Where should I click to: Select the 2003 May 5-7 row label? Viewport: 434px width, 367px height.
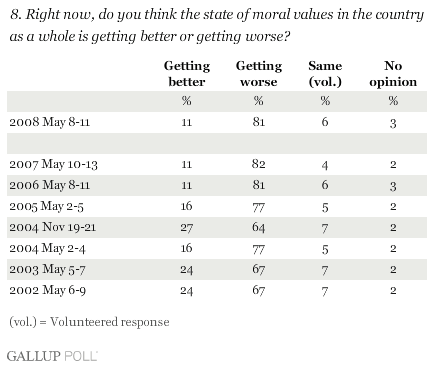tap(47, 269)
